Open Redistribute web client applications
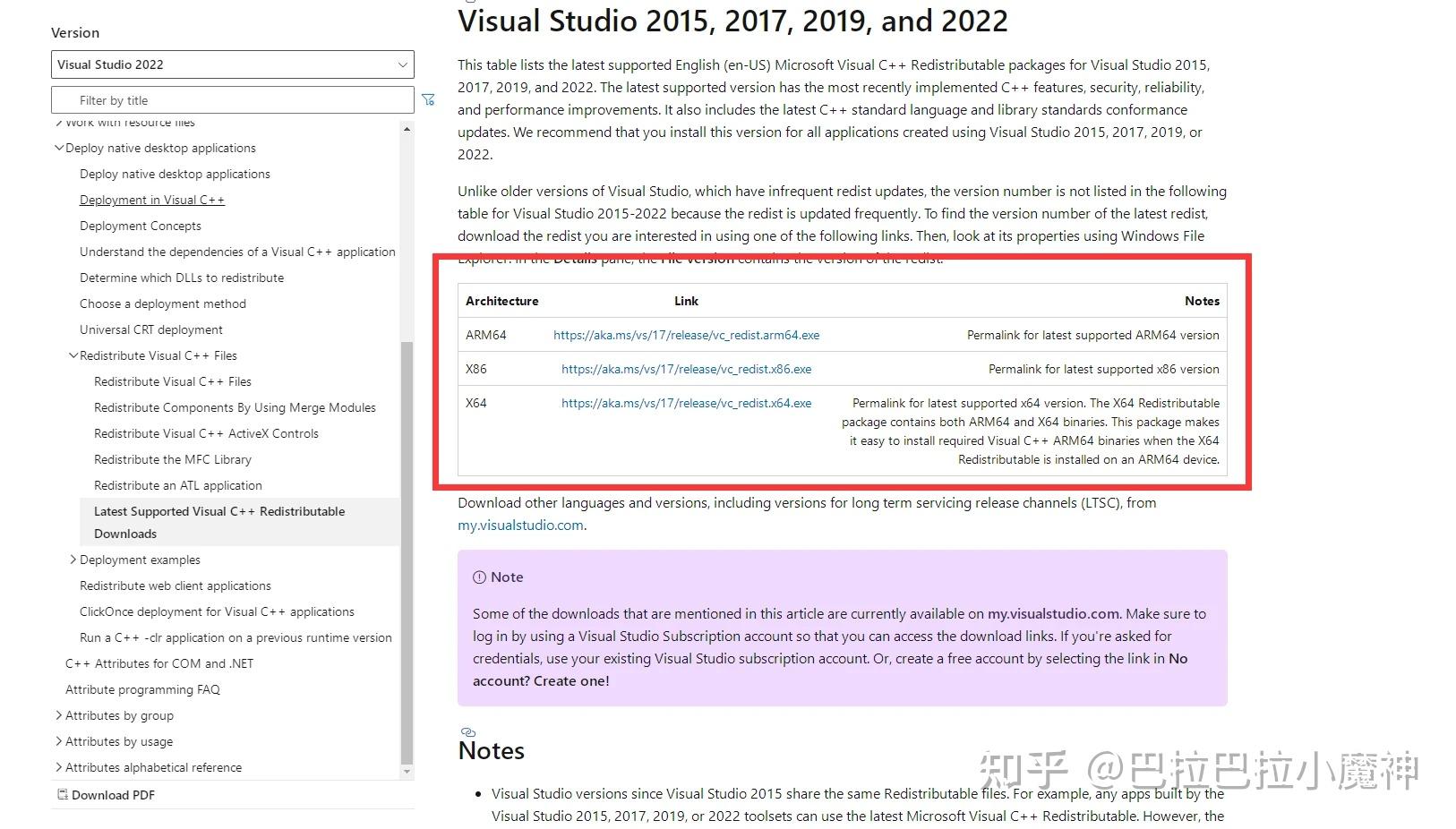This screenshot has width=1456, height=829. pyautogui.click(x=176, y=585)
